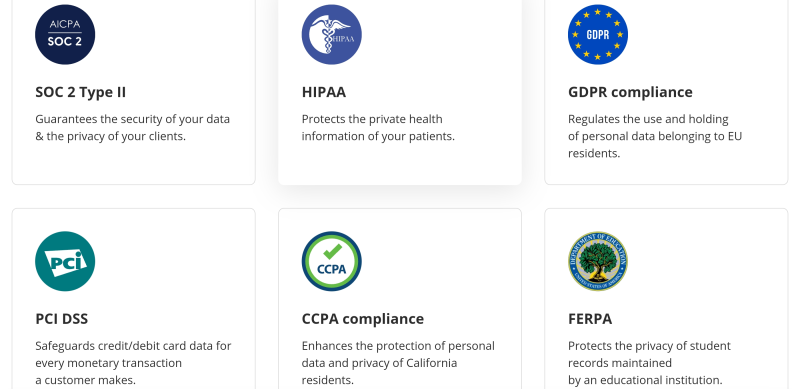Click the CCPA green checkmark badge
The width and height of the screenshot is (800, 389).
click(x=332, y=261)
